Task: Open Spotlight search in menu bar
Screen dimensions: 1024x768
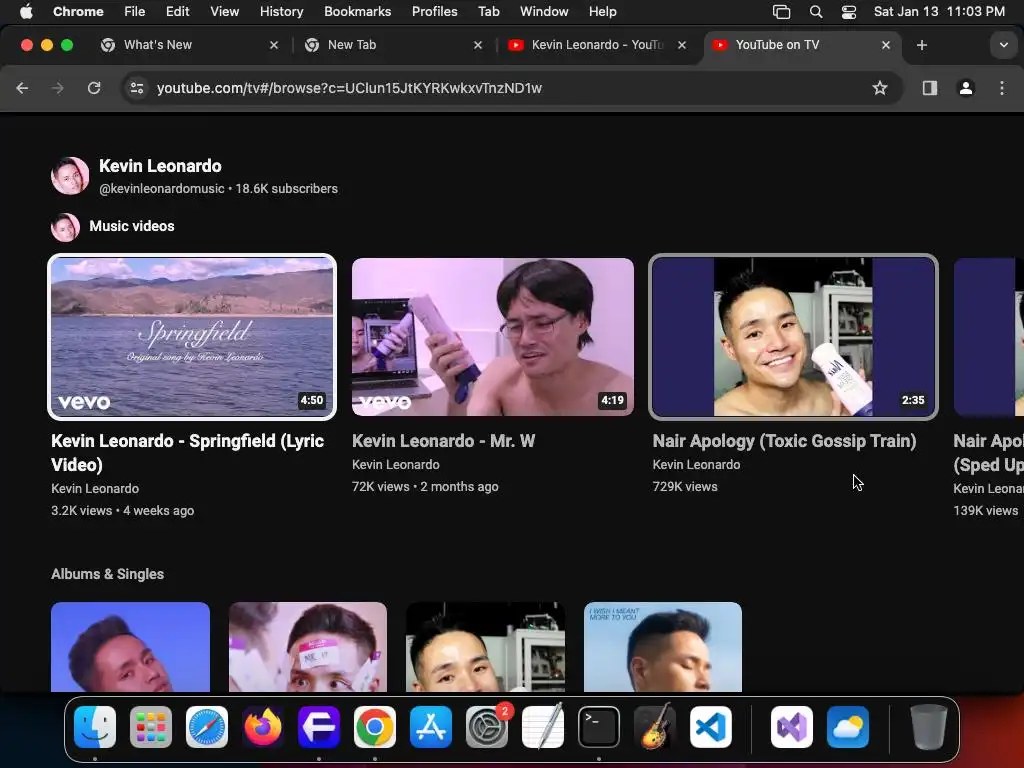Action: coord(816,11)
